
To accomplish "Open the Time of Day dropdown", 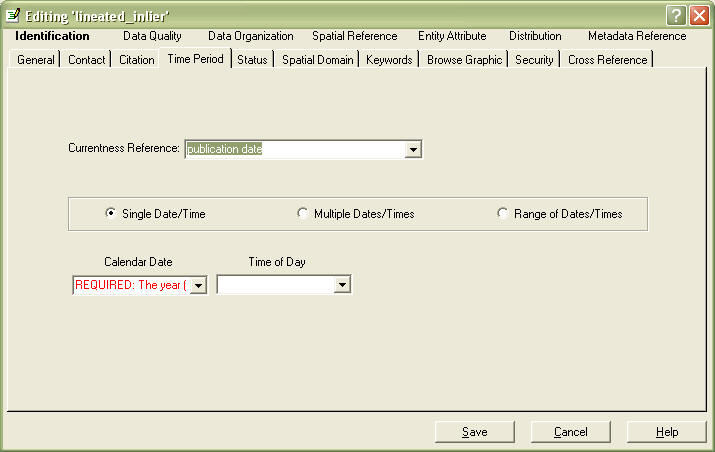I will coord(342,286).
